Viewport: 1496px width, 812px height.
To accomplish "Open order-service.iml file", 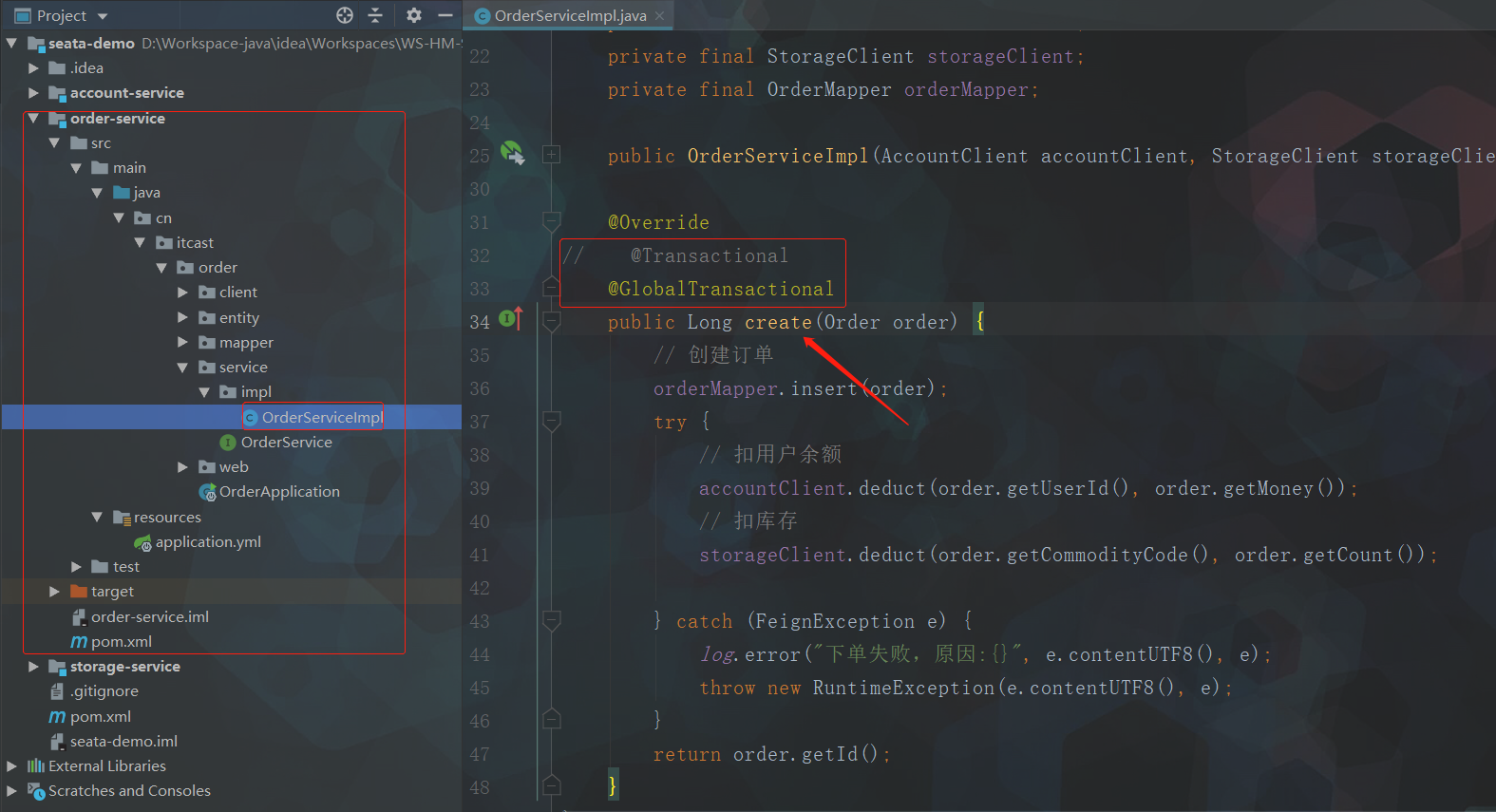I will [x=150, y=617].
